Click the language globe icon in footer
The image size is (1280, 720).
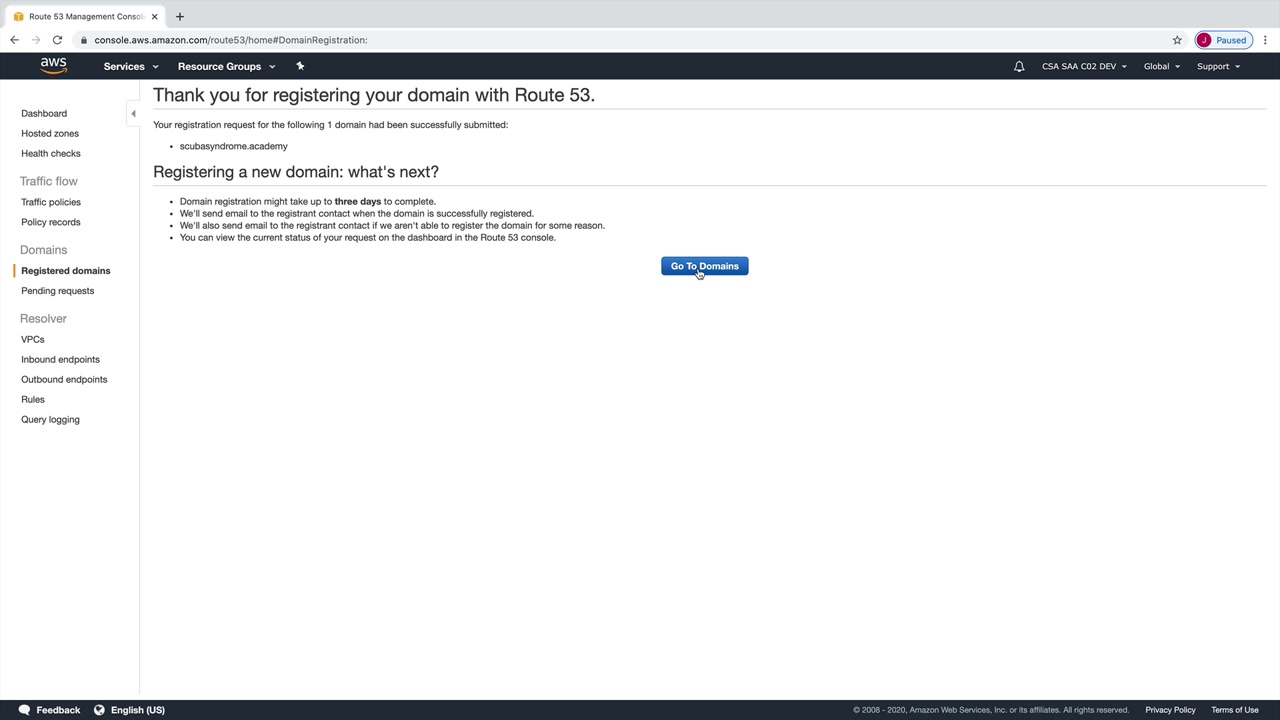[x=99, y=710]
